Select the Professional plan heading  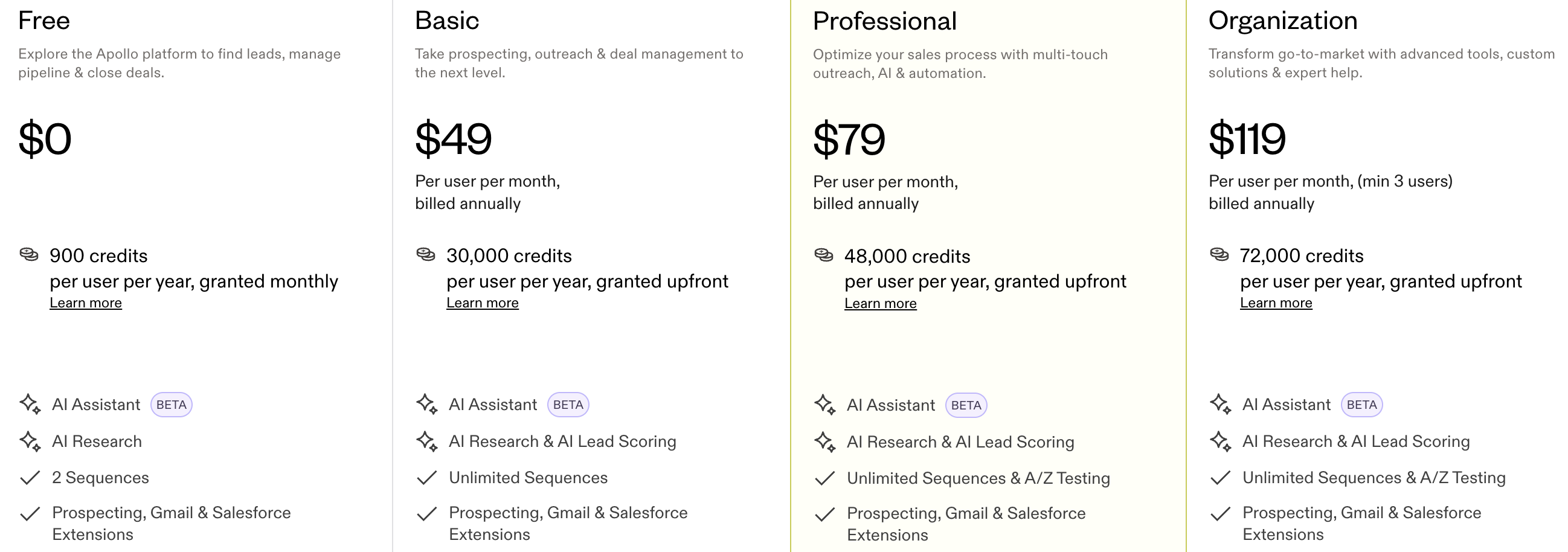pos(884,21)
